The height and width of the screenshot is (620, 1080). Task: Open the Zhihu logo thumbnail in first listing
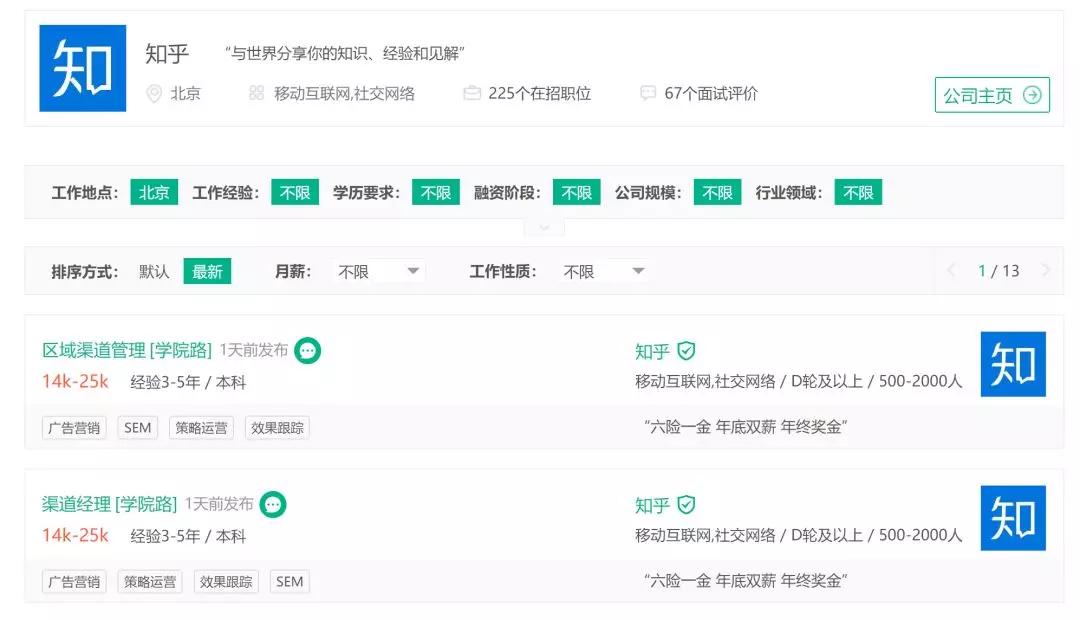[1013, 365]
